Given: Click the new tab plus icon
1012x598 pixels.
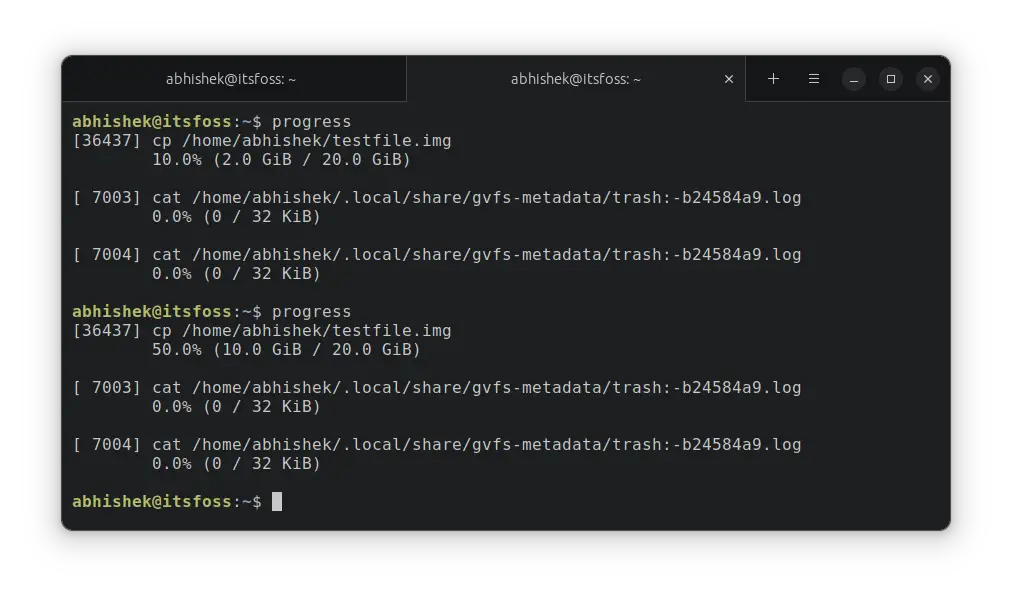Looking at the screenshot, I should point(773,78).
